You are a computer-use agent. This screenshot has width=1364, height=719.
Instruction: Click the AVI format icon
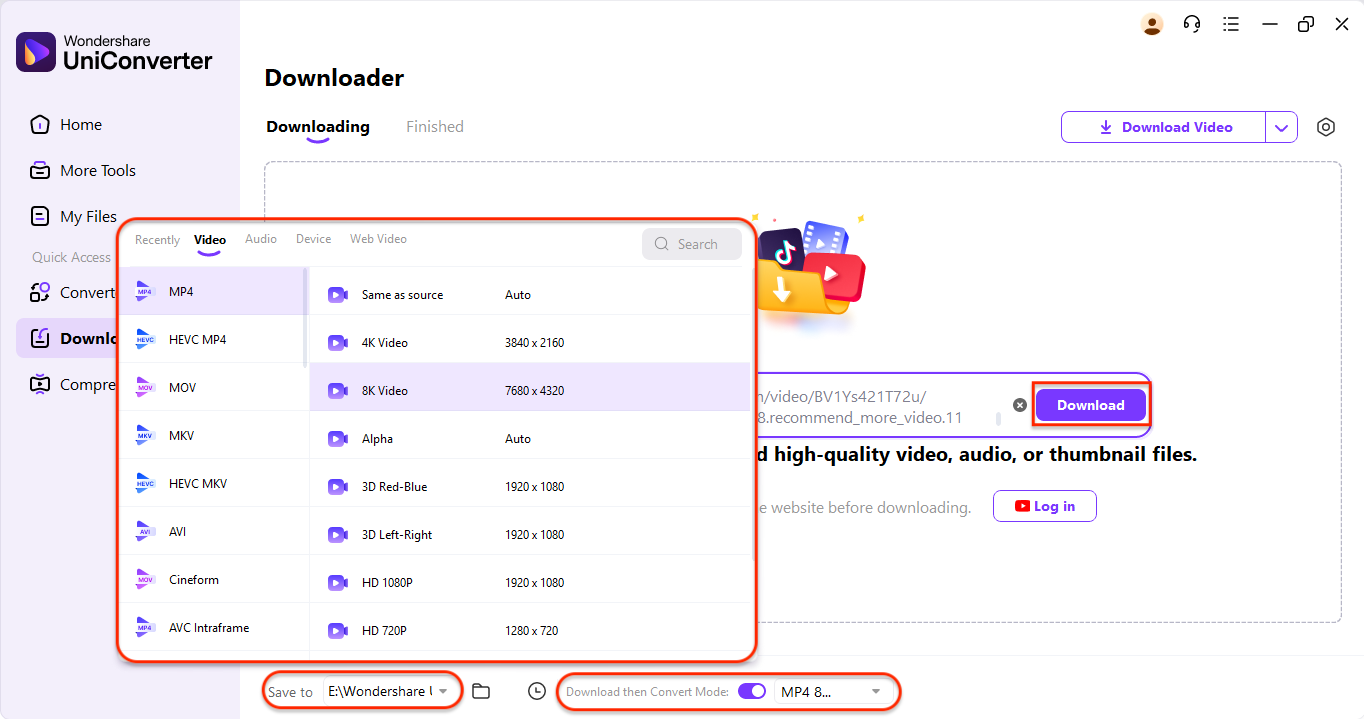pyautogui.click(x=146, y=532)
